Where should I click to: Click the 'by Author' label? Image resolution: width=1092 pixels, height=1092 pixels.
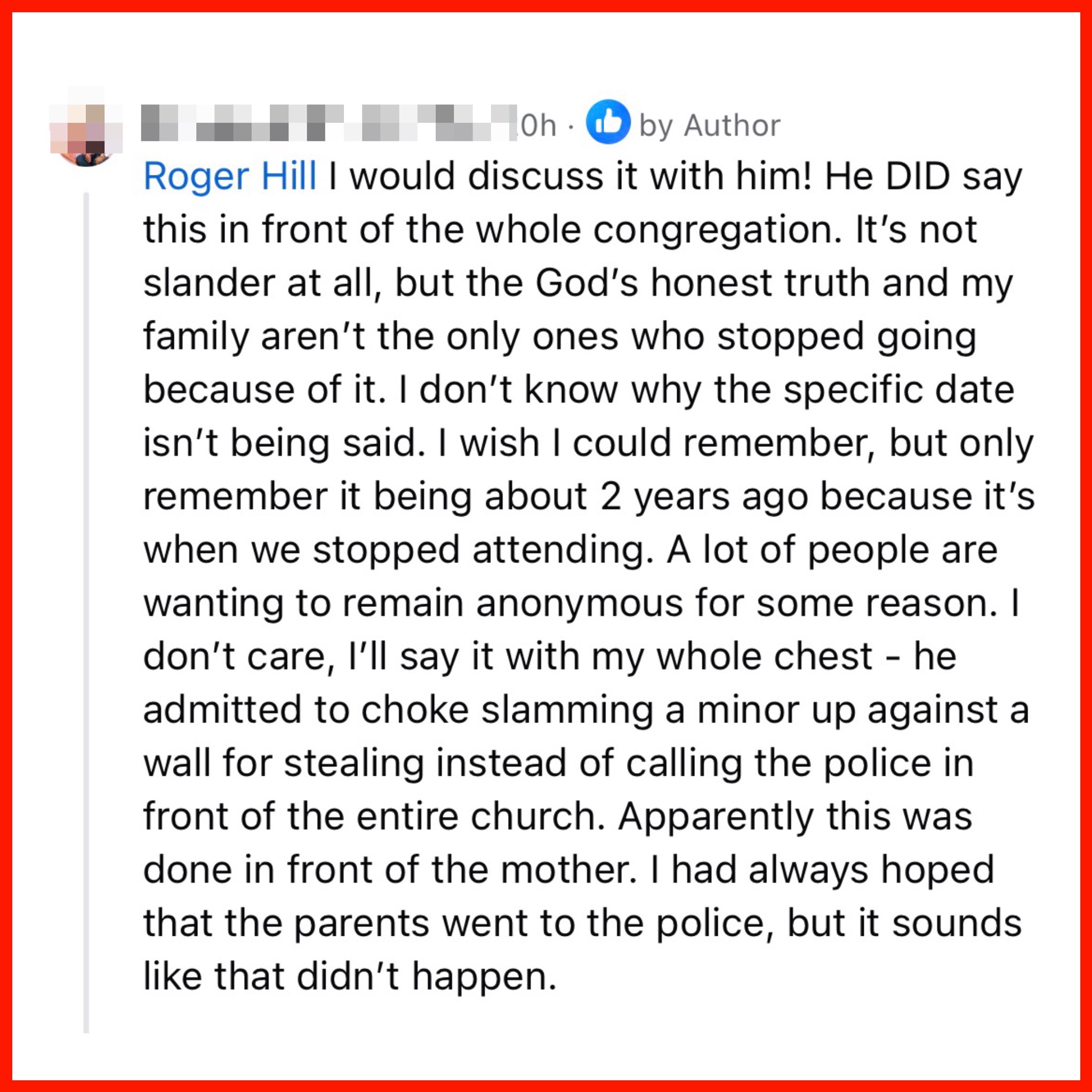710,125
